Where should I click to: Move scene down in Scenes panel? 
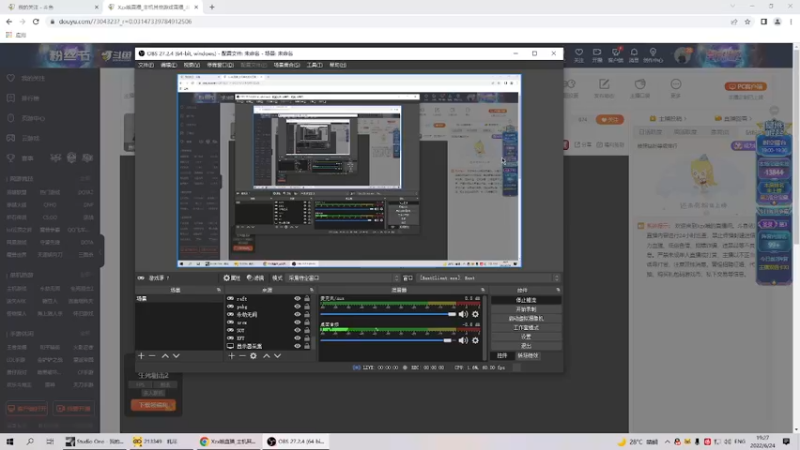point(176,356)
